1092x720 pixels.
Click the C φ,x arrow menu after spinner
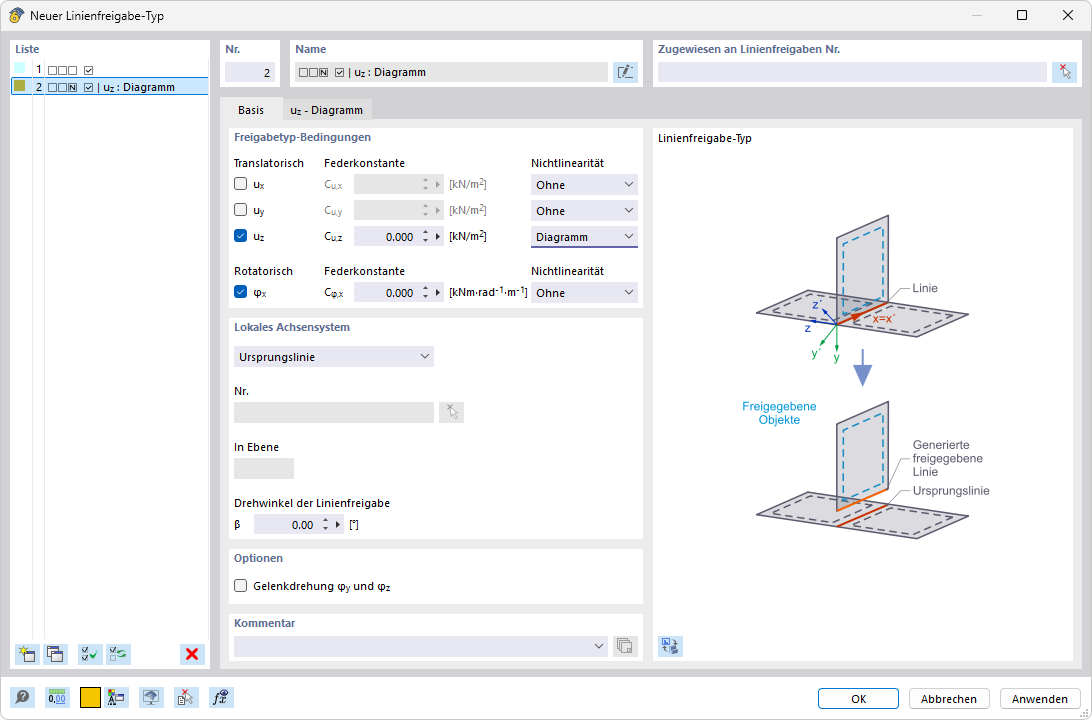[438, 293]
